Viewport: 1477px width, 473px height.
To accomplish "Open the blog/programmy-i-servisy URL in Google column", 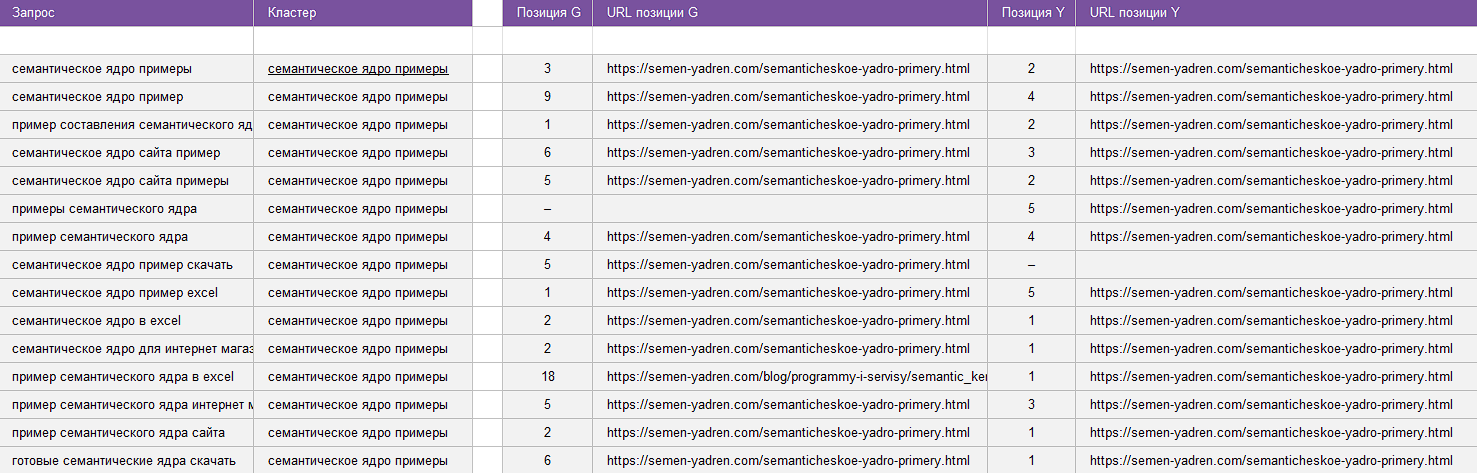I will [796, 377].
